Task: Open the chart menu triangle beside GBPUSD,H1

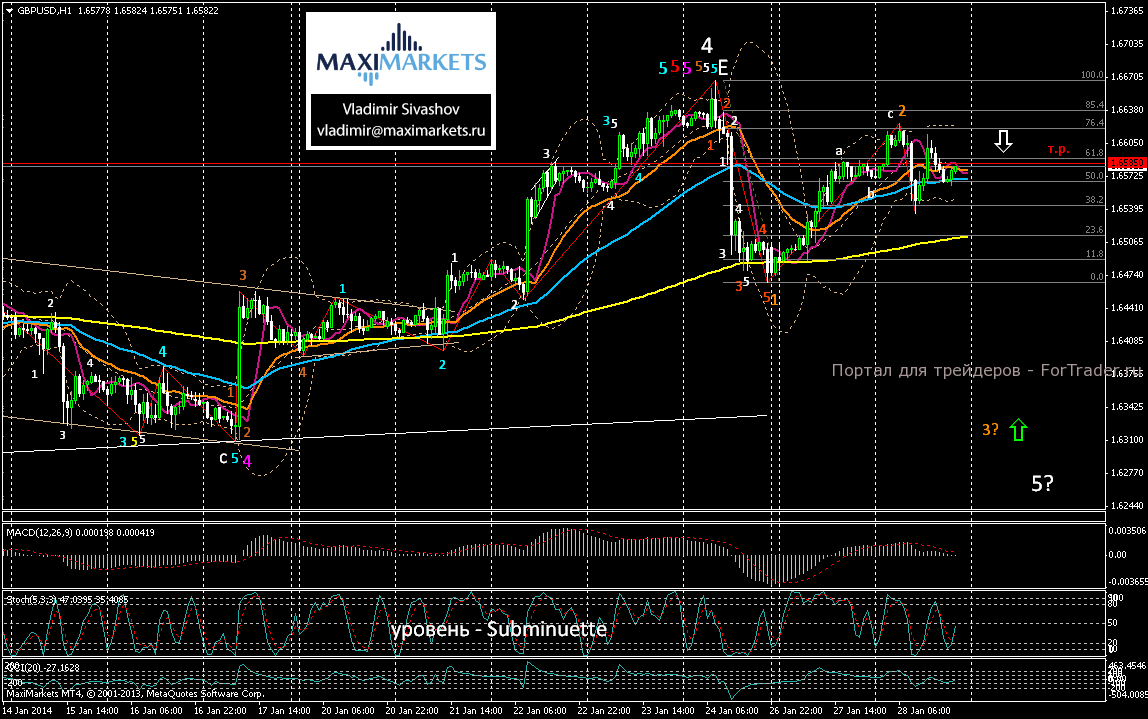Action: pos(9,10)
